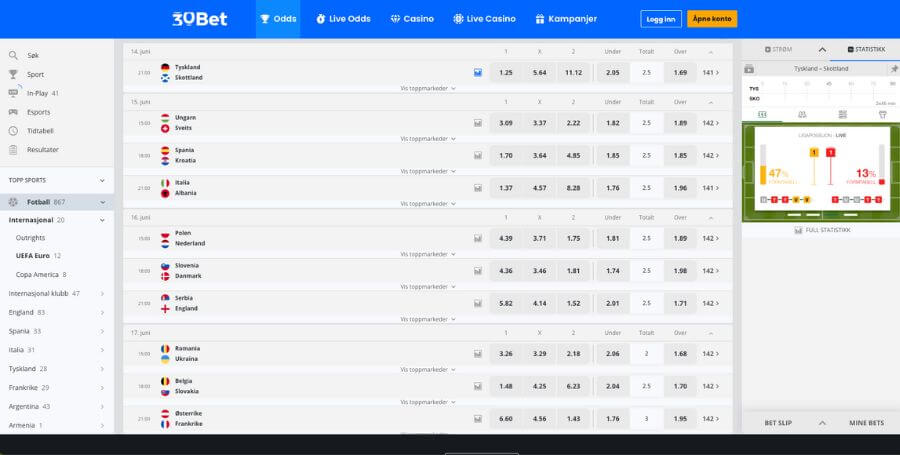Select the pitch view icon in the stats widget
This screenshot has width=900, height=455.
[762, 114]
